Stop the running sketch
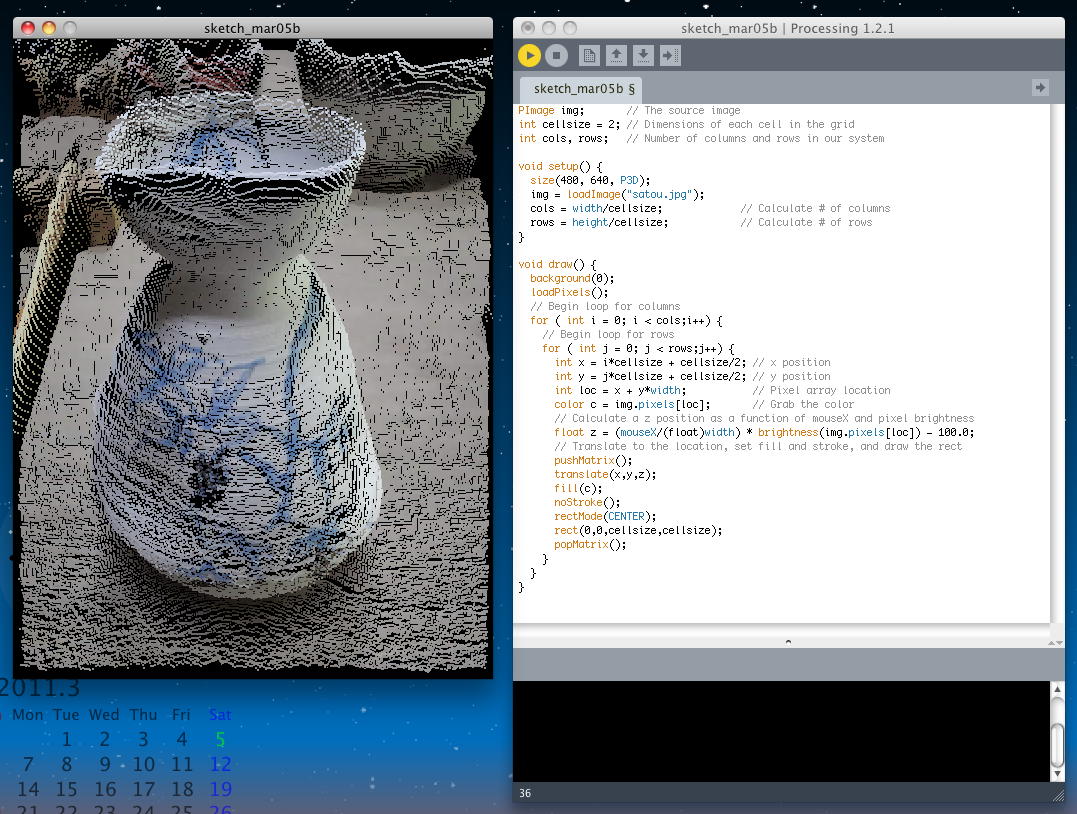The width and height of the screenshot is (1077, 814). (556, 56)
